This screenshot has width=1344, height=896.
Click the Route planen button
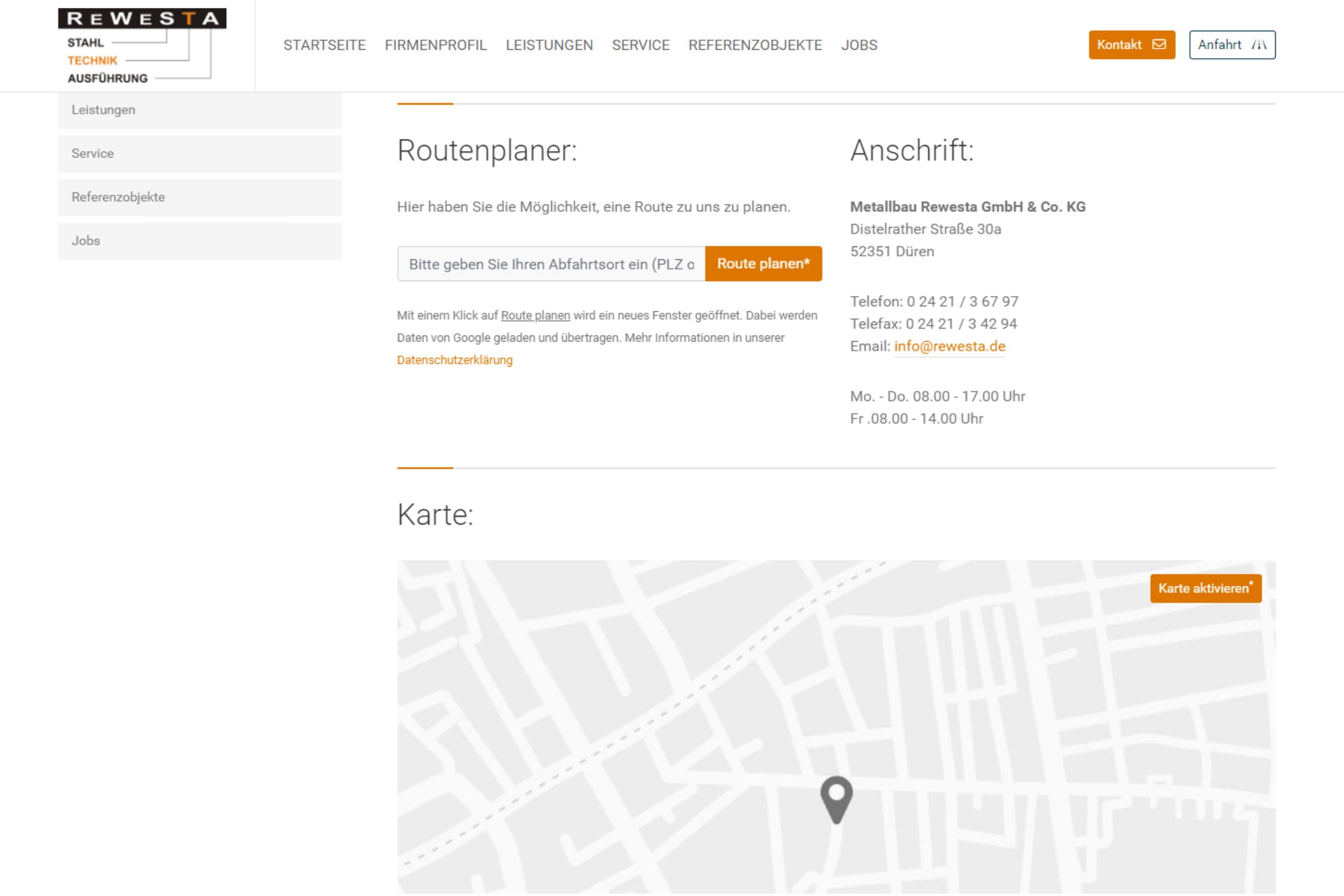pyautogui.click(x=763, y=264)
